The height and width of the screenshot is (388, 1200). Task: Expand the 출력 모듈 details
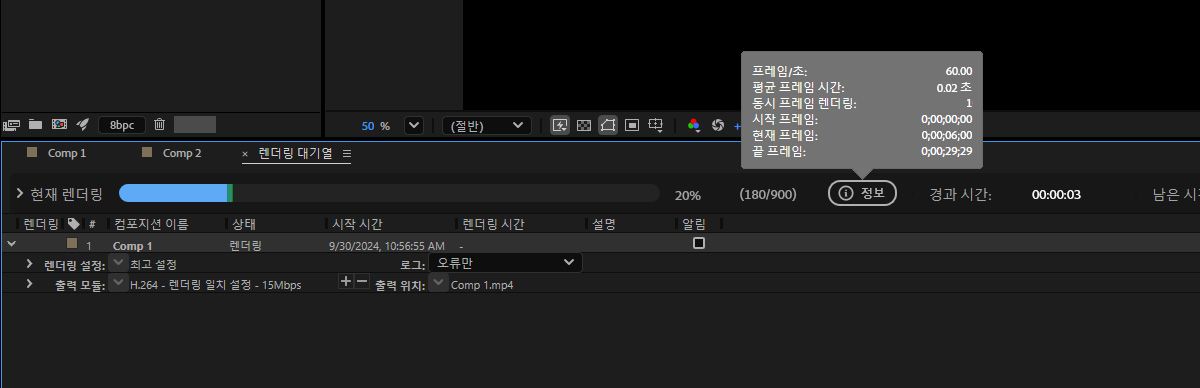(x=30, y=284)
